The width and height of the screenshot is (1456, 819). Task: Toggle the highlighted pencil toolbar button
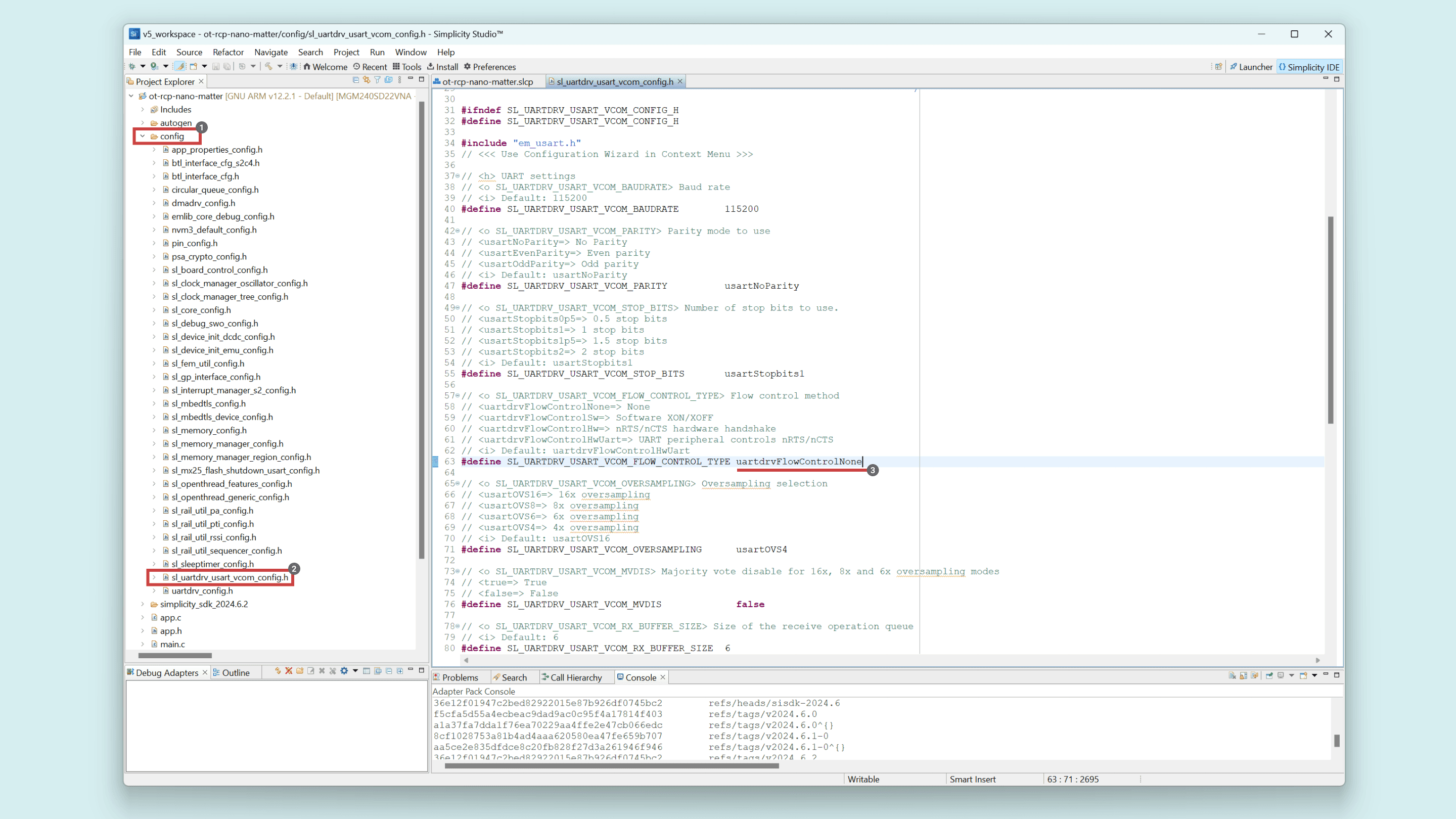[180, 67]
